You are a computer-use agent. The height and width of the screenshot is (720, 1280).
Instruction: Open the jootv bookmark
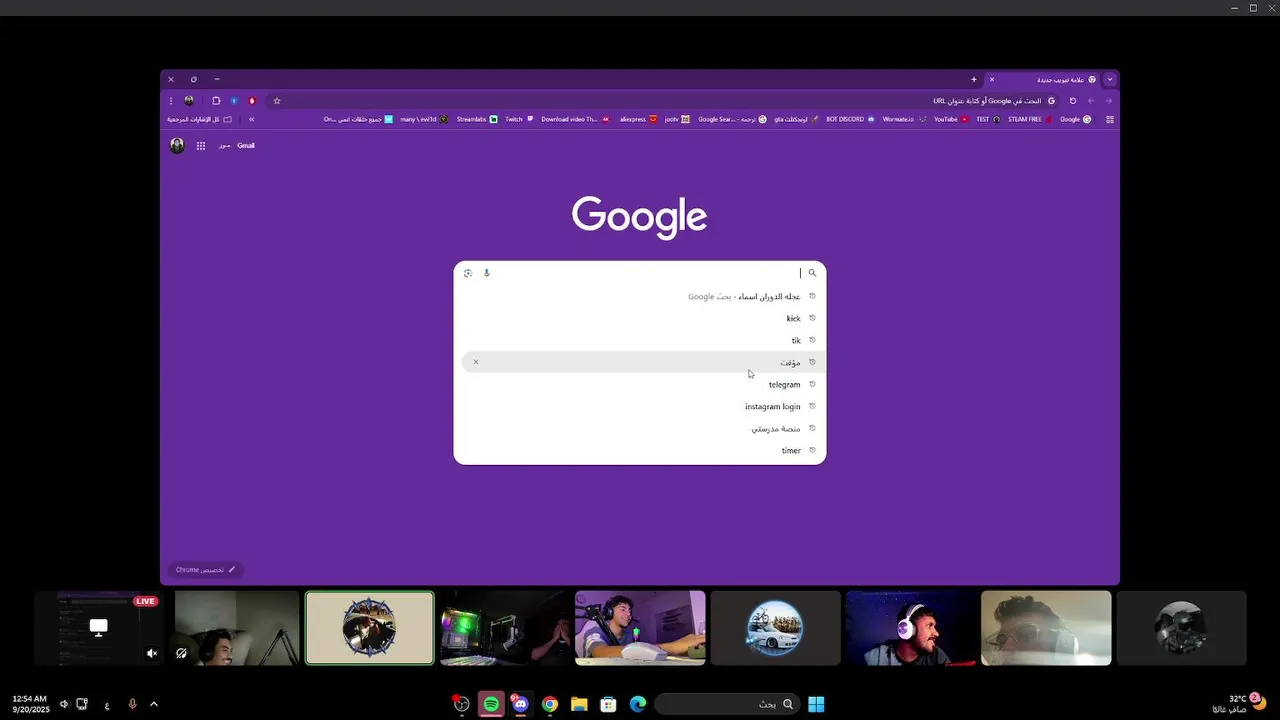(x=677, y=119)
